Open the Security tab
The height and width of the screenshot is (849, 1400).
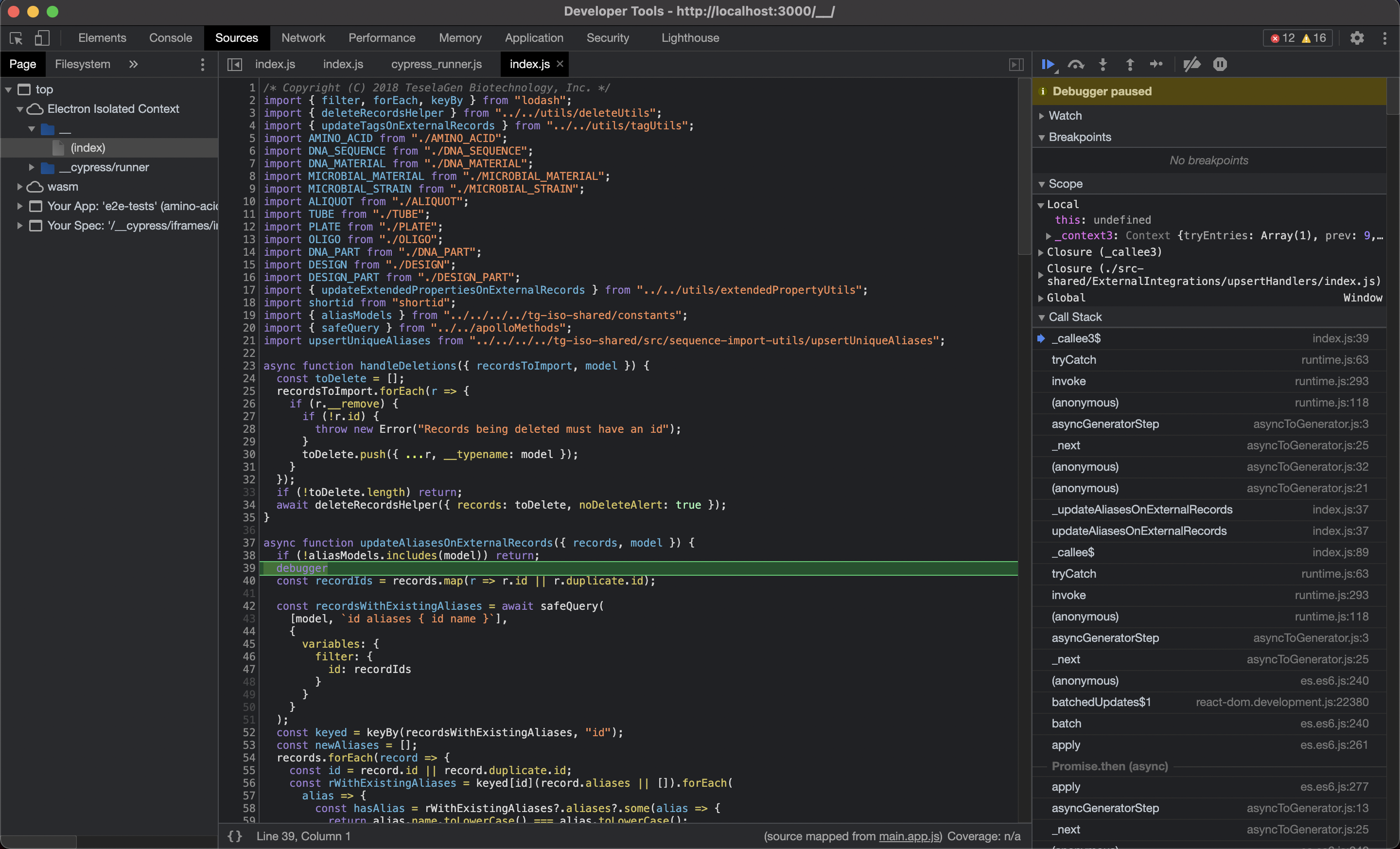[x=607, y=38]
